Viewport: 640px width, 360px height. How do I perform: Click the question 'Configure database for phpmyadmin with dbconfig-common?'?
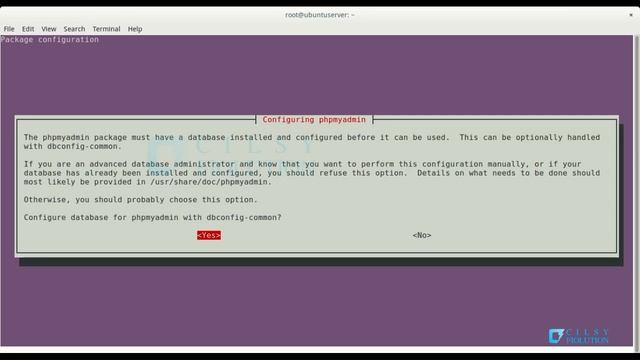153,218
